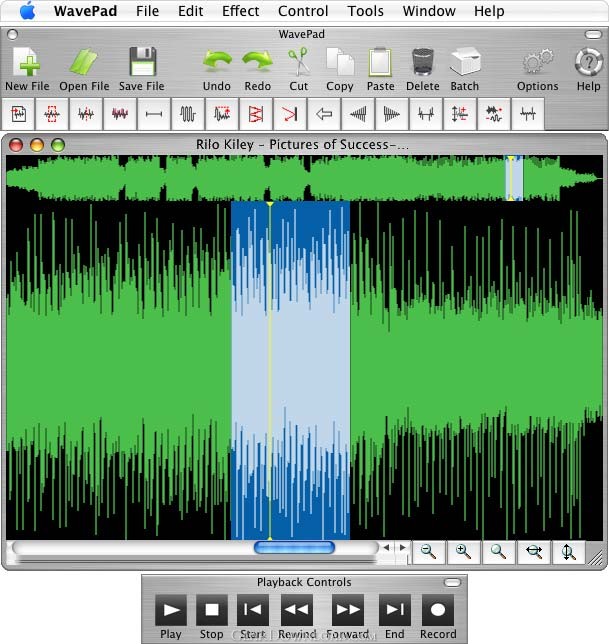Click the Rilo Kiley window title
Image resolution: width=609 pixels, height=644 pixels.
302,145
